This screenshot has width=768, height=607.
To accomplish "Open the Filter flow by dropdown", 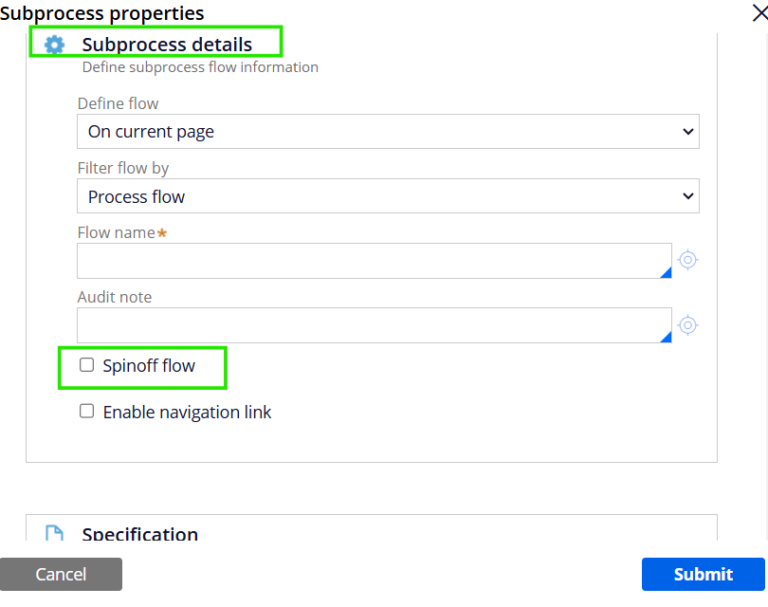I will pos(388,197).
